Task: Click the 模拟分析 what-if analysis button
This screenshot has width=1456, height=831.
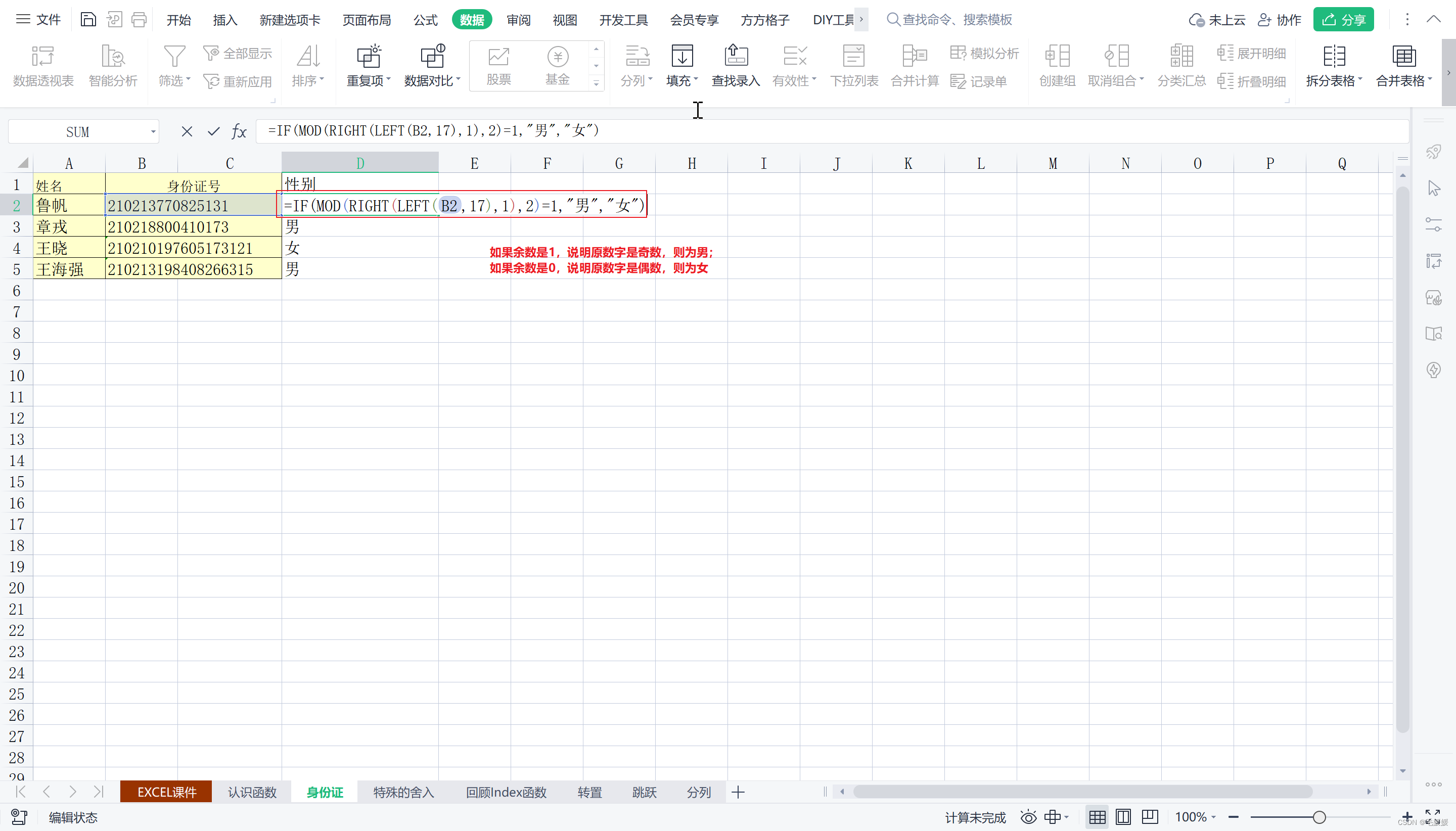Action: 984,54
